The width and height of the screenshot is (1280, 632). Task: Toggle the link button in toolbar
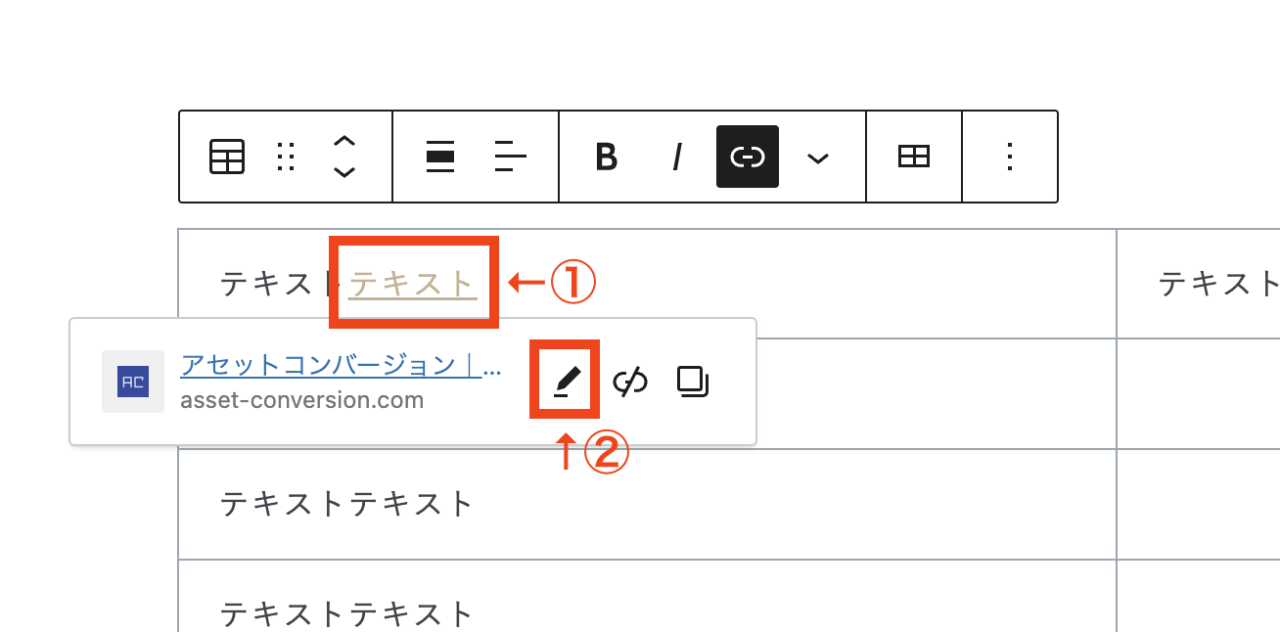pos(747,157)
